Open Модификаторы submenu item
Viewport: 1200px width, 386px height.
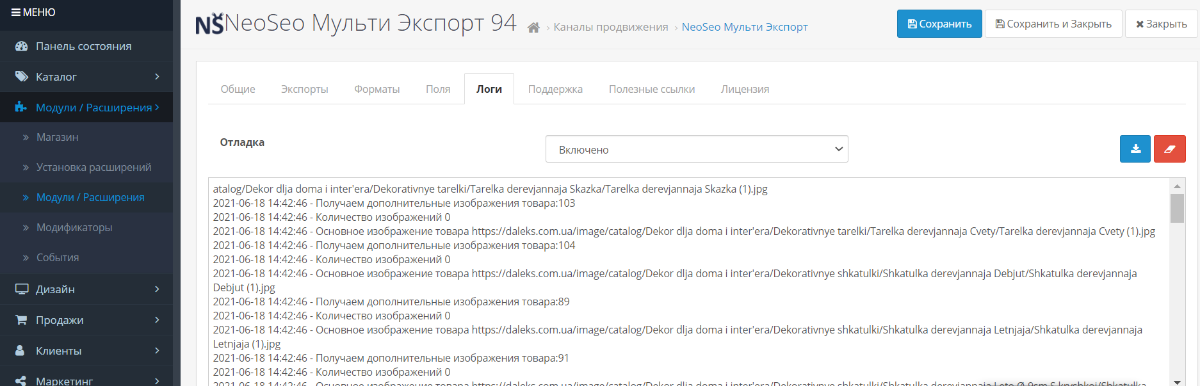tap(74, 228)
